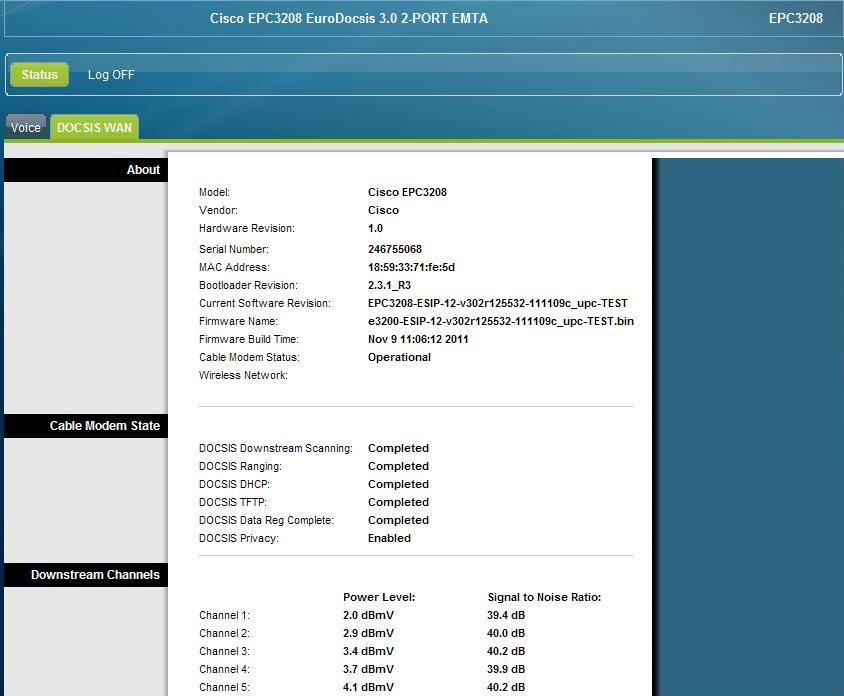Click Channel 1 SNR 39.4 dB
Screen dimensions: 844x696
[506, 615]
